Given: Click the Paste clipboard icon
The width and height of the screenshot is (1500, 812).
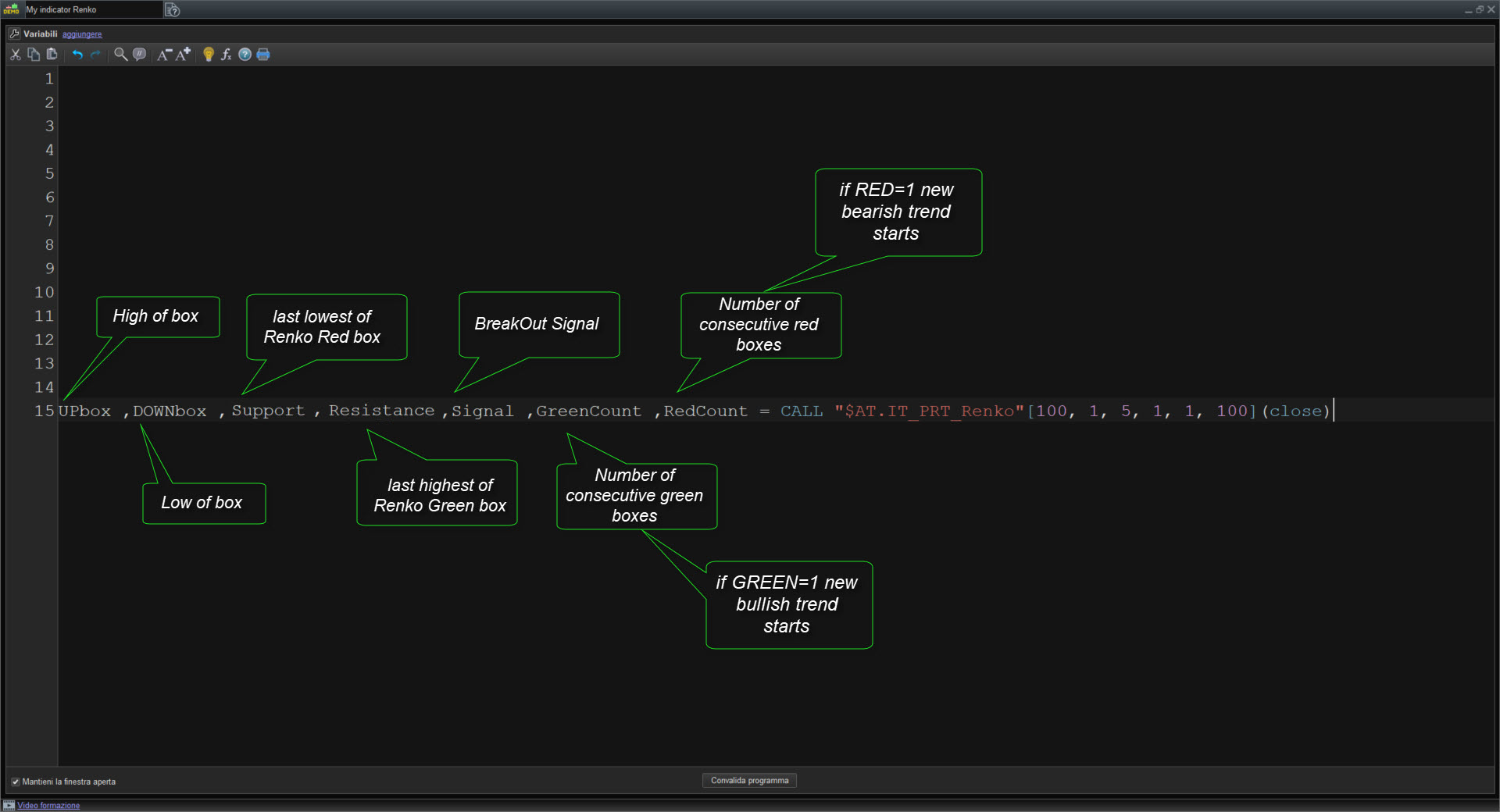Looking at the screenshot, I should click(x=52, y=54).
